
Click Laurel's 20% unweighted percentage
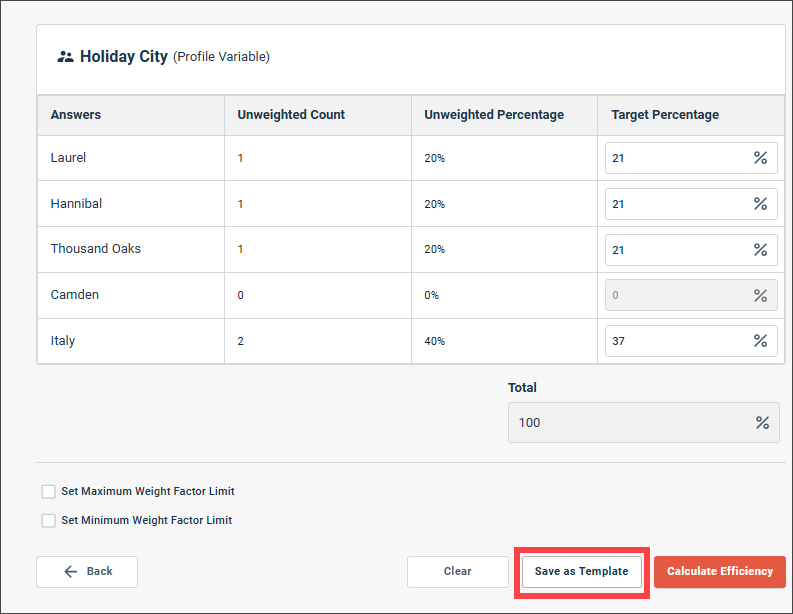click(x=434, y=158)
